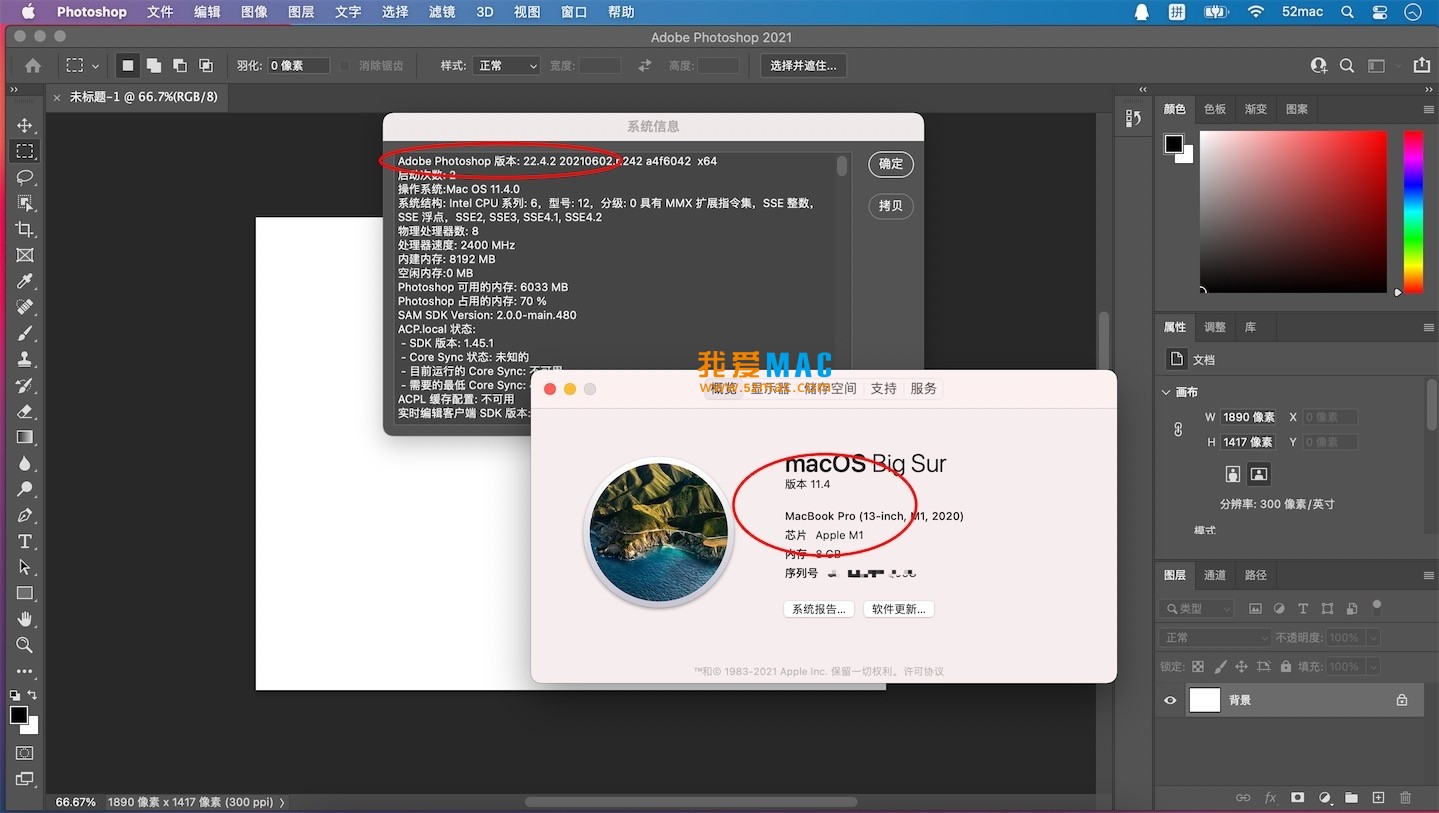Screen dimensions: 1439x813
Task: Select the Hand tool
Action: tap(25, 619)
